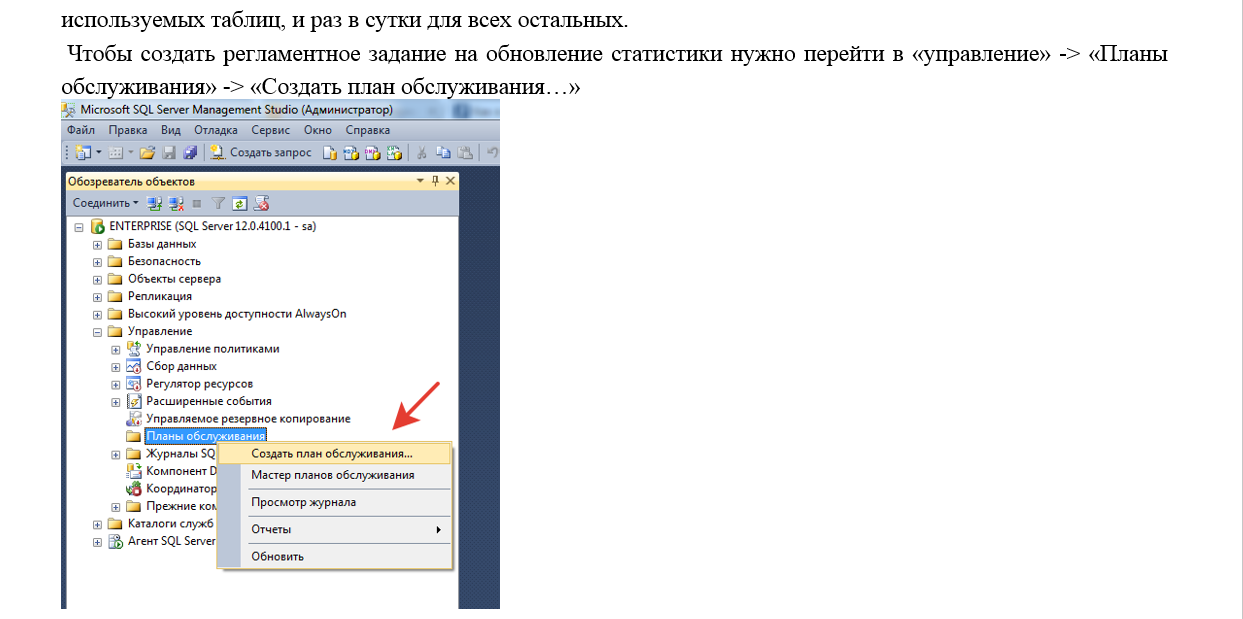Click the Disconnect server icon

click(176, 203)
